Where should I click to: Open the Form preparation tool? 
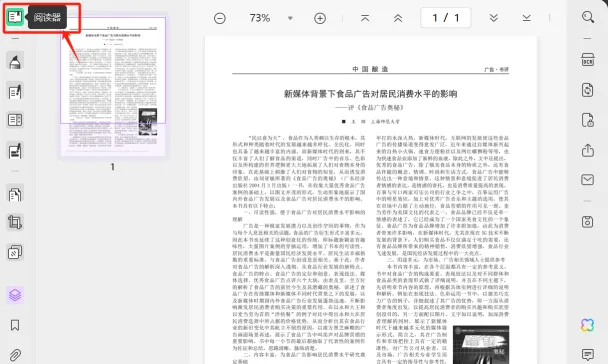[15, 120]
